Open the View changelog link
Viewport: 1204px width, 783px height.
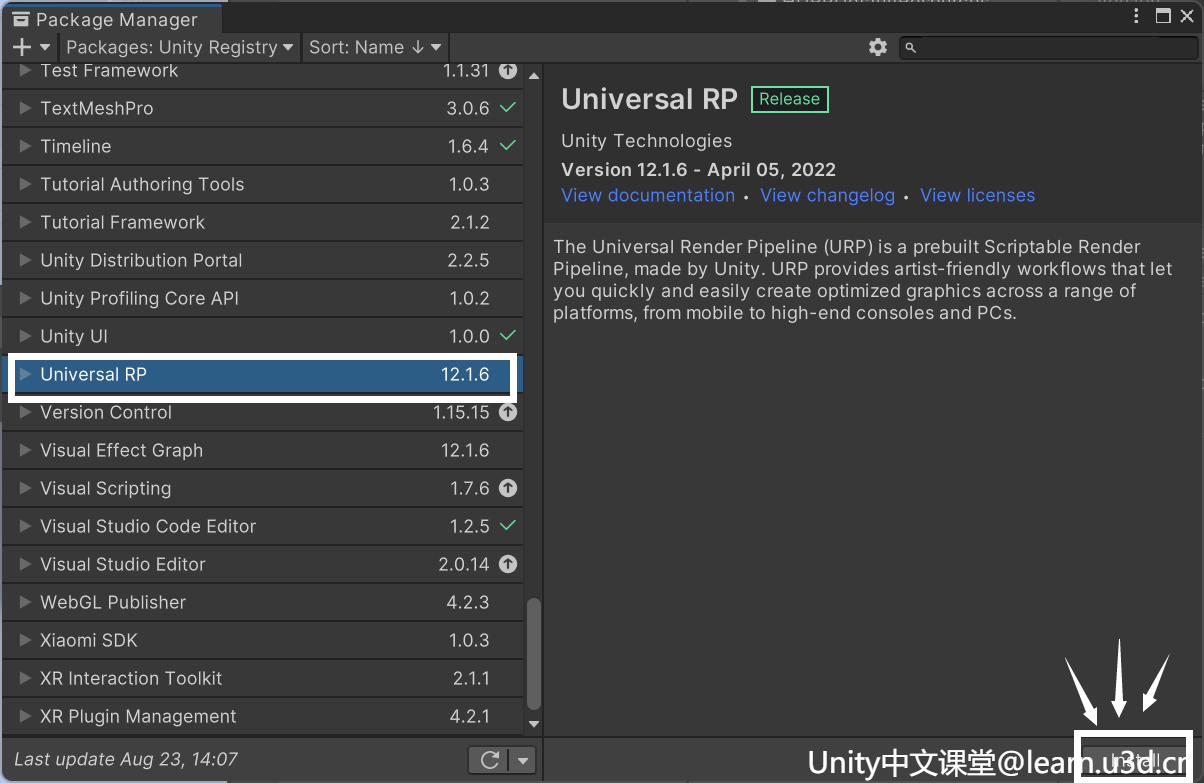(x=827, y=195)
